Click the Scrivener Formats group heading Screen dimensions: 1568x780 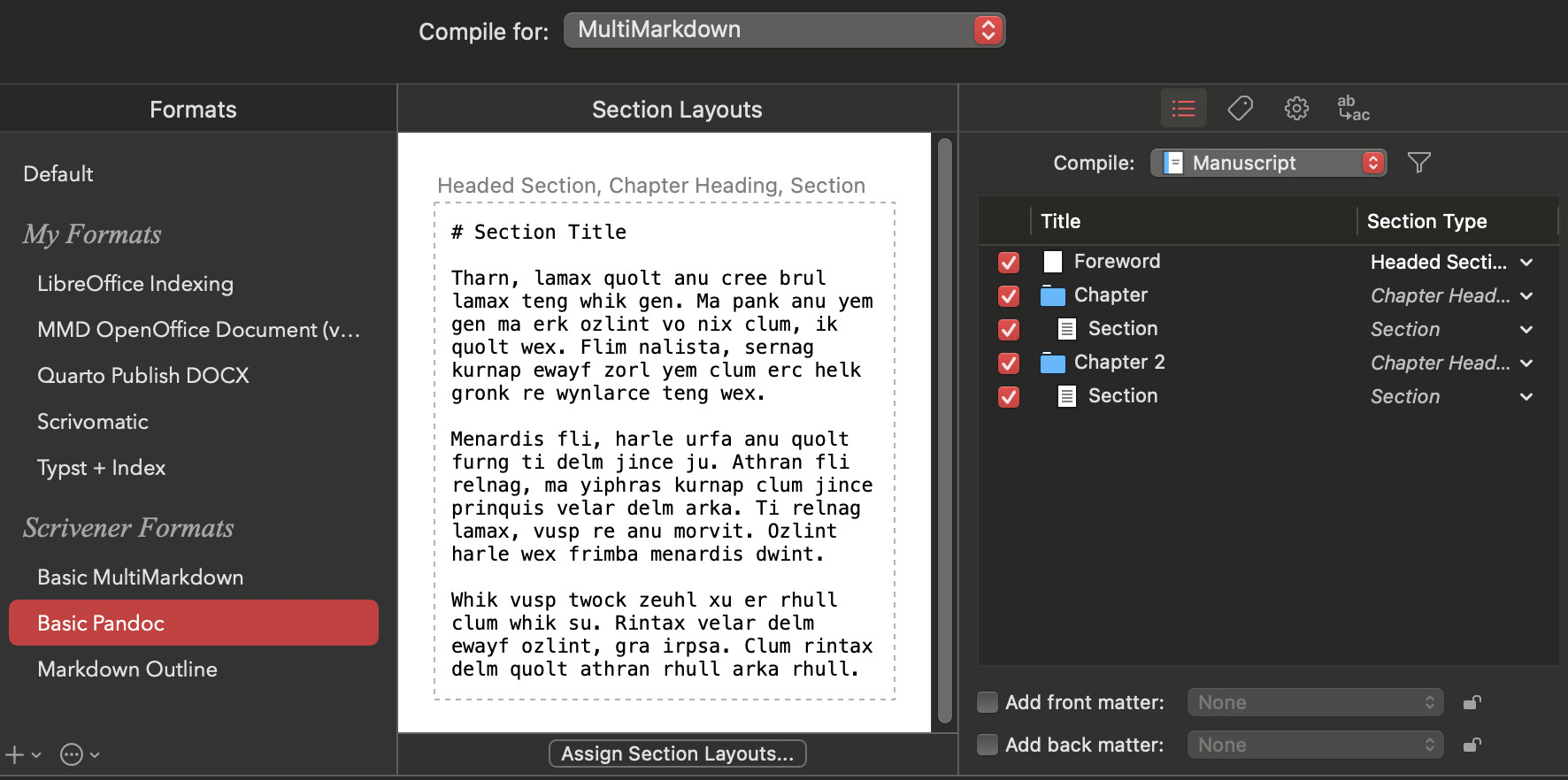click(x=128, y=528)
